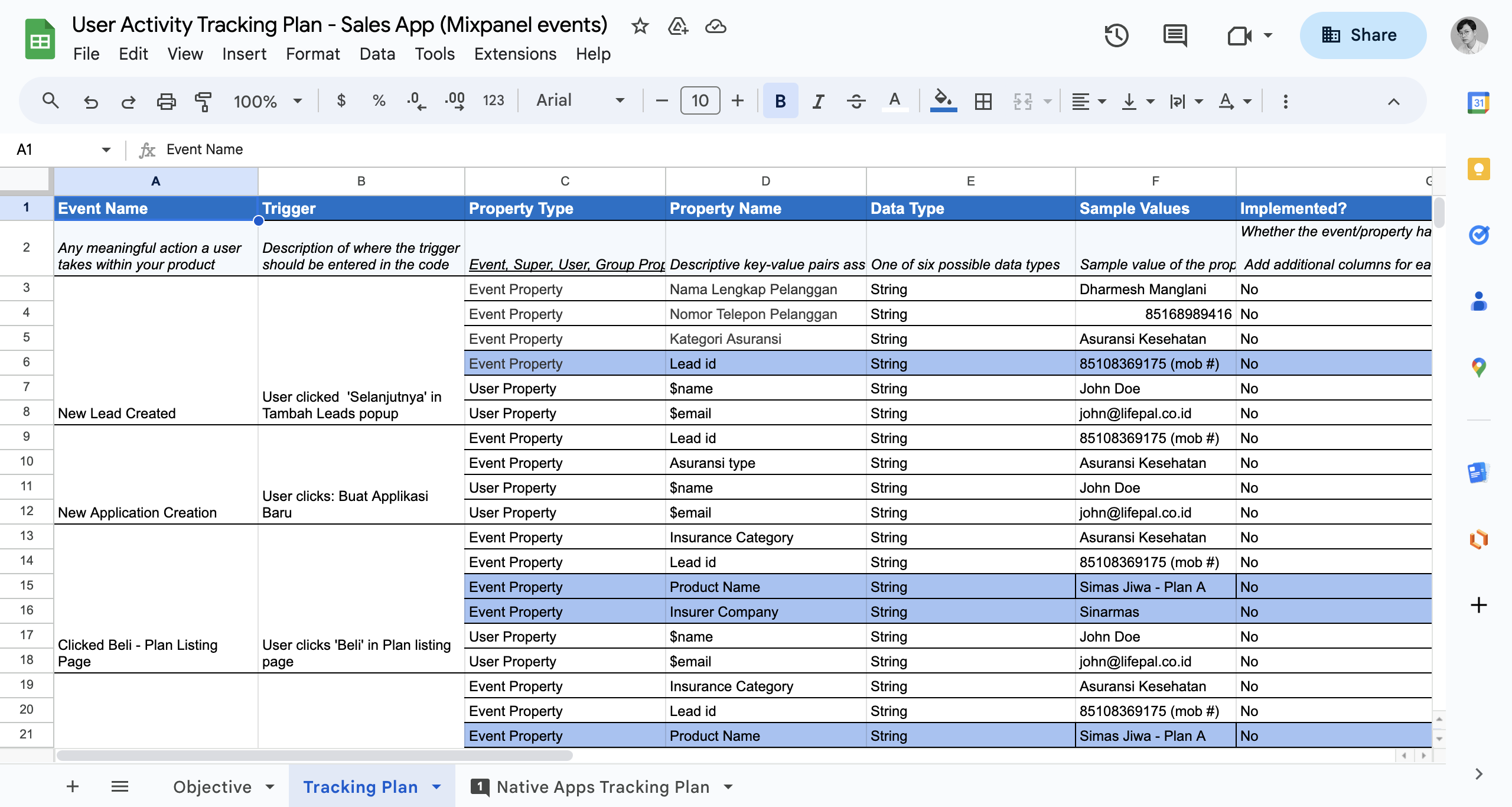The width and height of the screenshot is (1512, 807).
Task: Click the horizontal scrollbar
Action: point(314,756)
